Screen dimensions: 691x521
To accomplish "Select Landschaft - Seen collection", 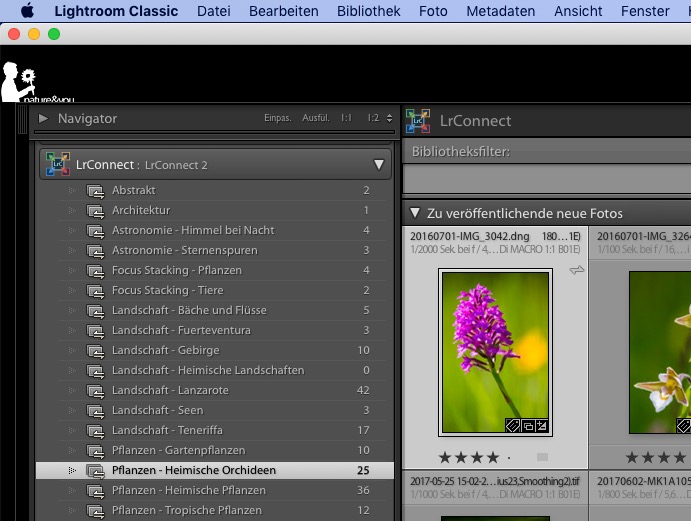I will [x=214, y=410].
